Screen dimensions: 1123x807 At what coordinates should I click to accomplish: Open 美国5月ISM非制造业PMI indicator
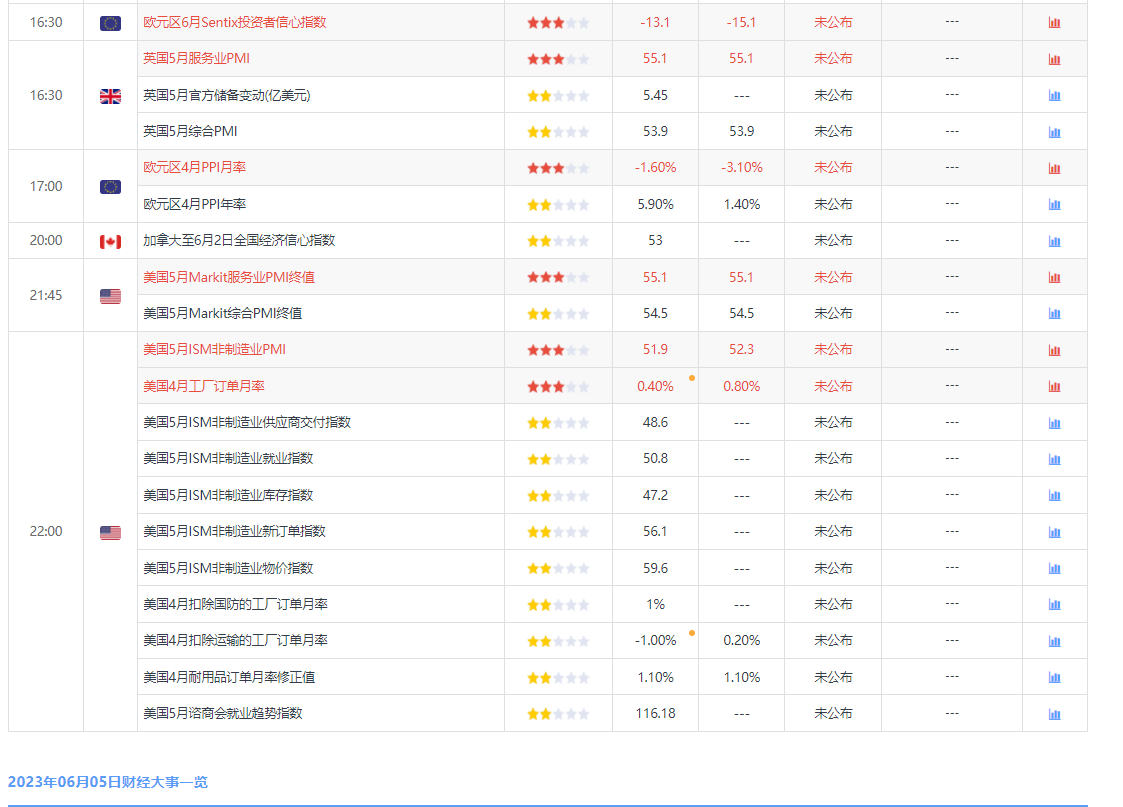(214, 349)
